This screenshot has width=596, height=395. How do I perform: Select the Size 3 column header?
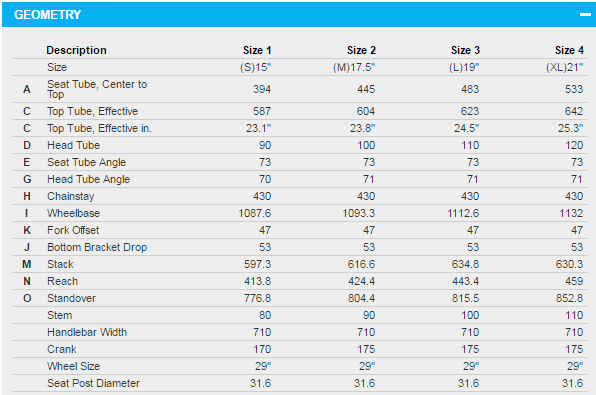465,50
